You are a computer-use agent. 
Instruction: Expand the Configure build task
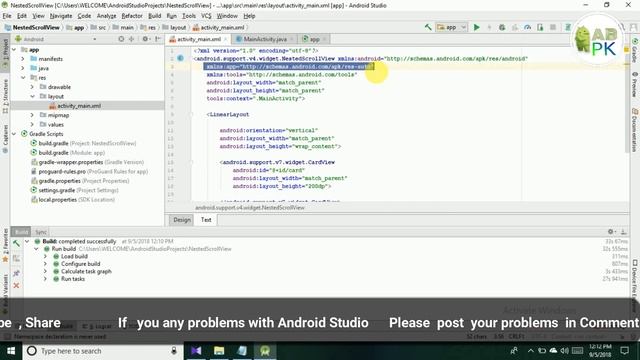pyautogui.click(x=45, y=264)
